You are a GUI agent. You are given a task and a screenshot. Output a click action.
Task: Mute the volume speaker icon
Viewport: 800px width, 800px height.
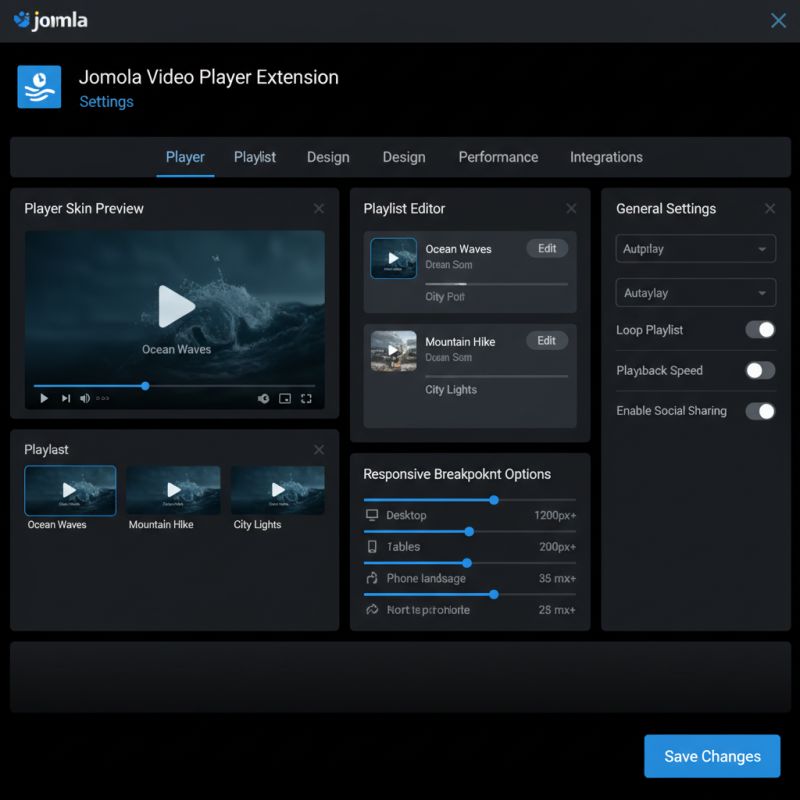(x=85, y=398)
